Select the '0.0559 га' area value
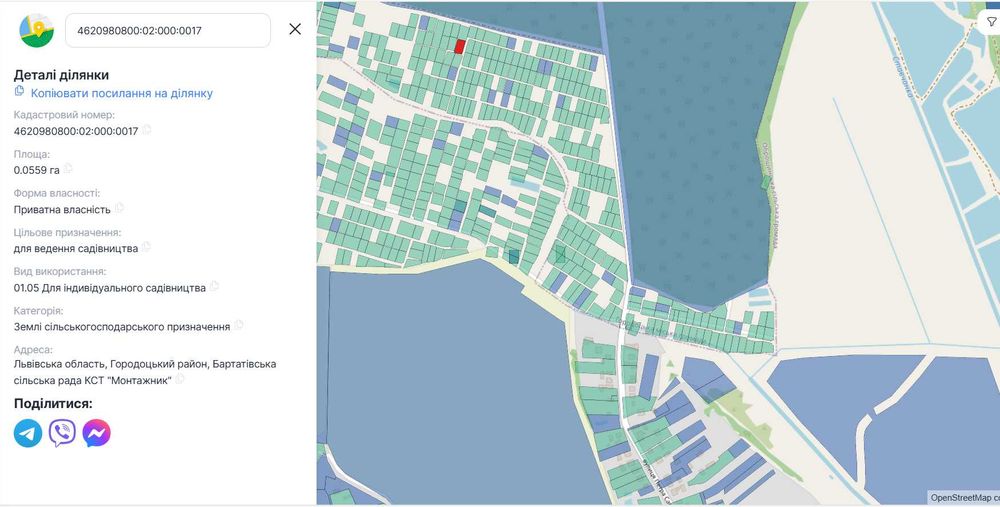Viewport: 1000px width, 507px height. [36, 170]
